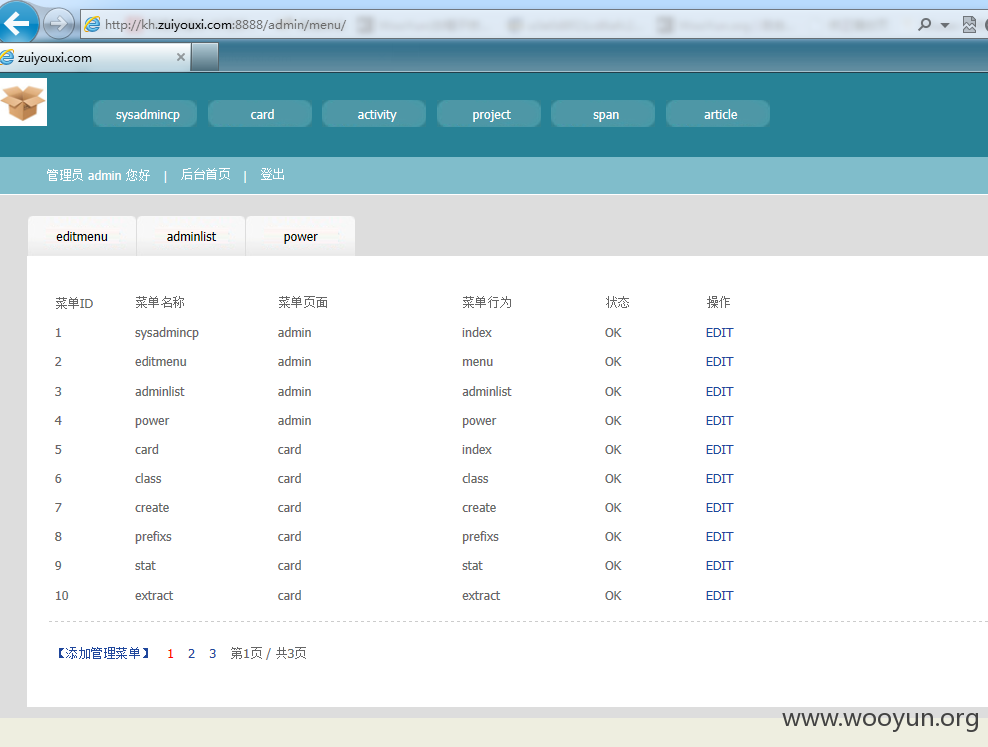Screen dimensions: 988x747
Task: Switch to the power tab
Action: 301,236
